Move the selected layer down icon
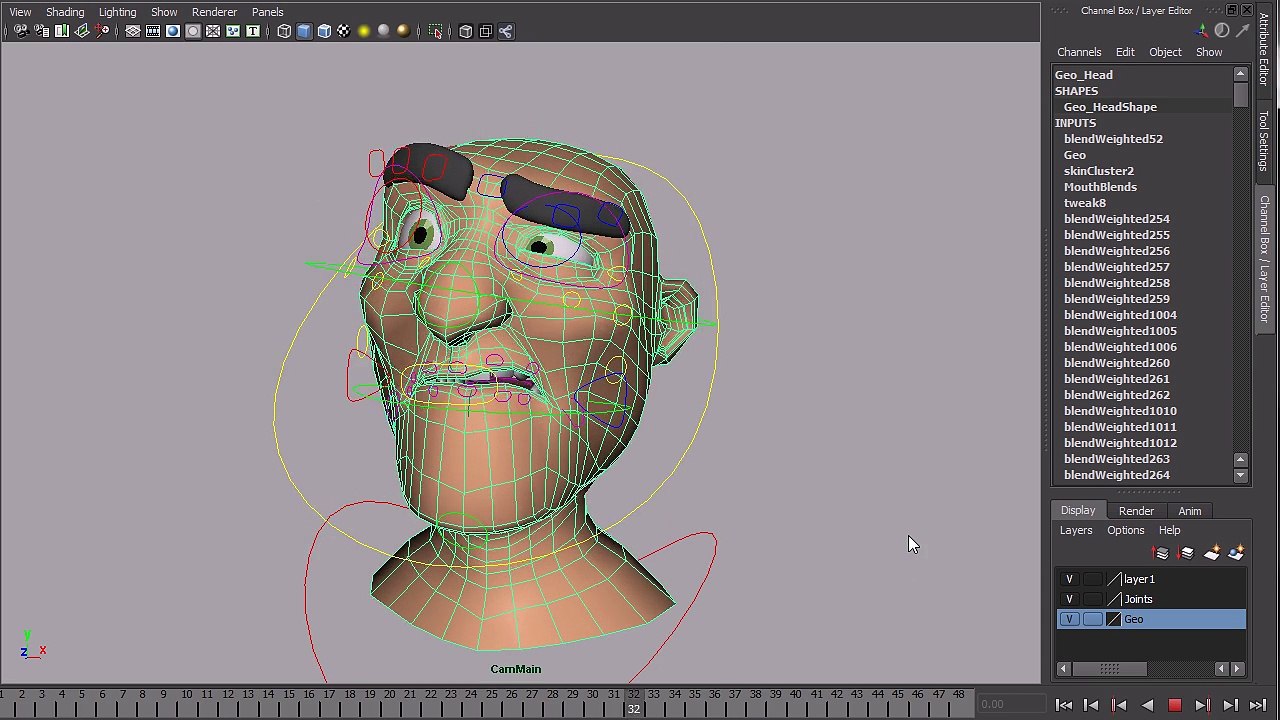Screen dimensions: 1280x720 tap(1186, 553)
